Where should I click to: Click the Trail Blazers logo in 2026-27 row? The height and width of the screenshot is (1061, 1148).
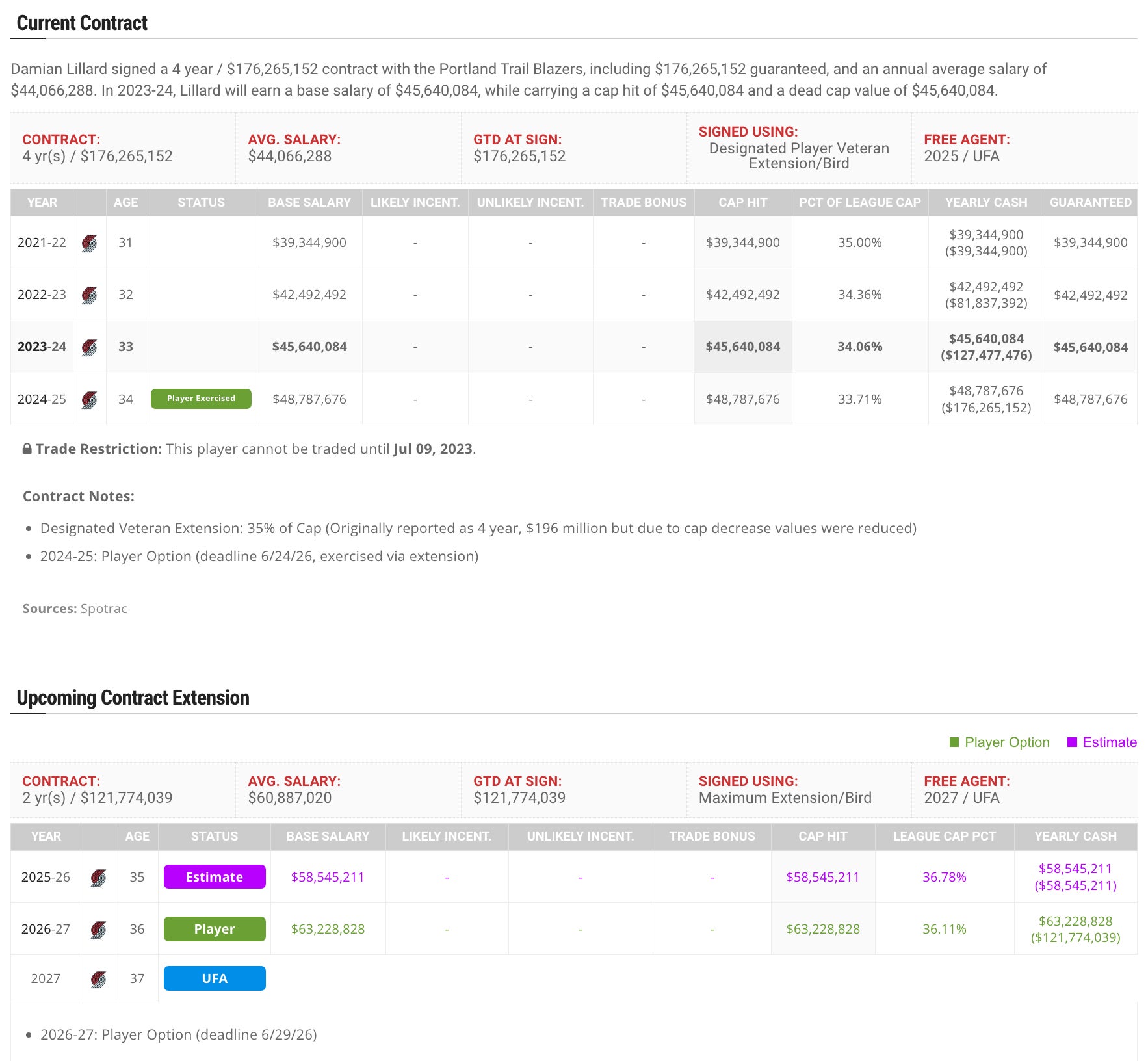pyautogui.click(x=98, y=930)
